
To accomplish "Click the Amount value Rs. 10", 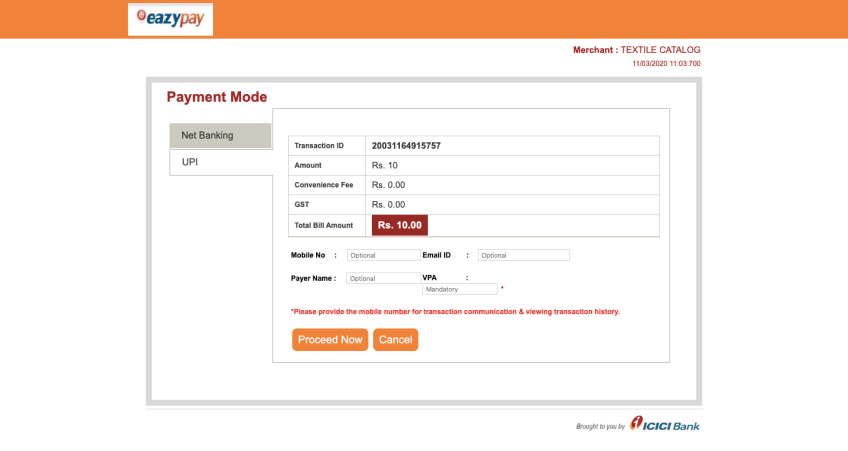I will pos(385,165).
